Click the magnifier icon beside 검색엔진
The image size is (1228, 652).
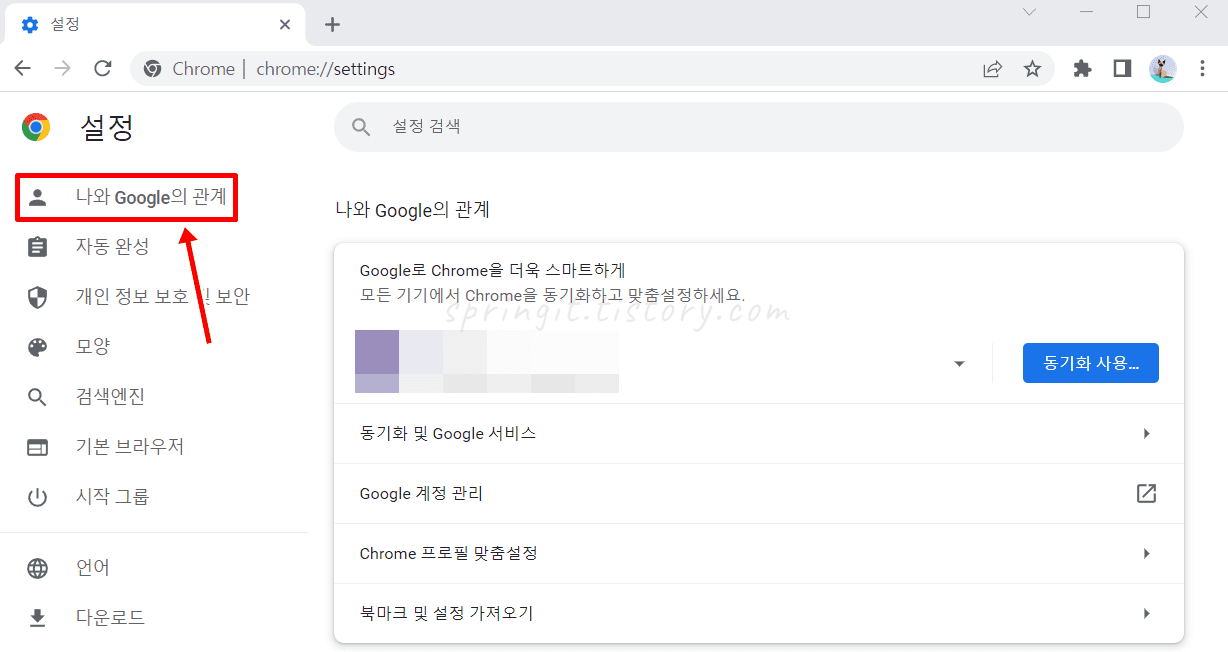(x=37, y=397)
